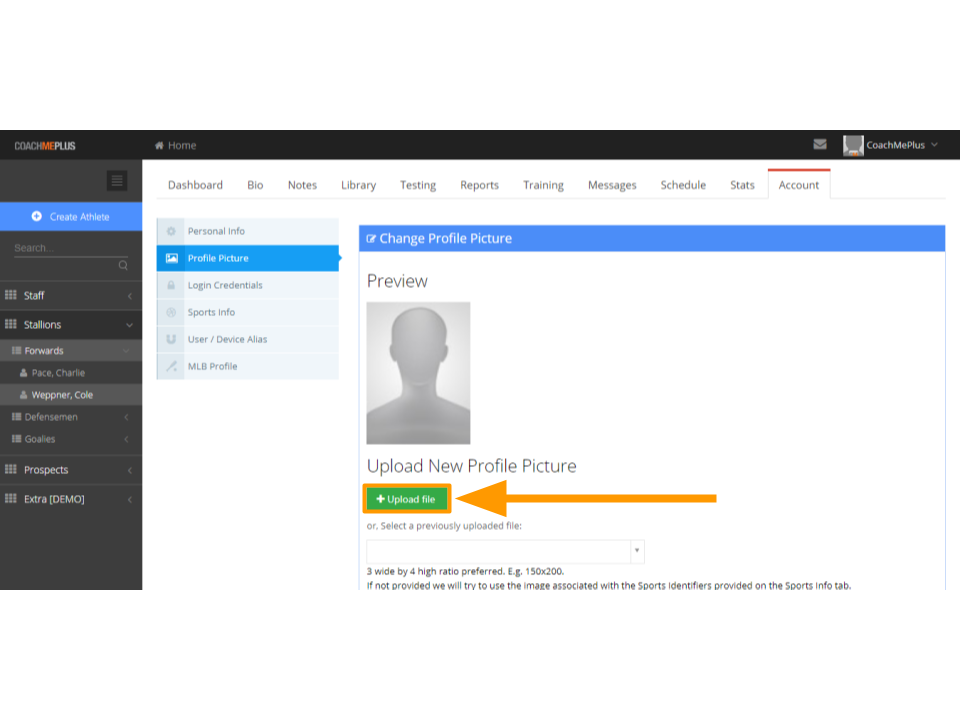Click the User / Device Alias magnet icon
This screenshot has width=960, height=720.
171,339
